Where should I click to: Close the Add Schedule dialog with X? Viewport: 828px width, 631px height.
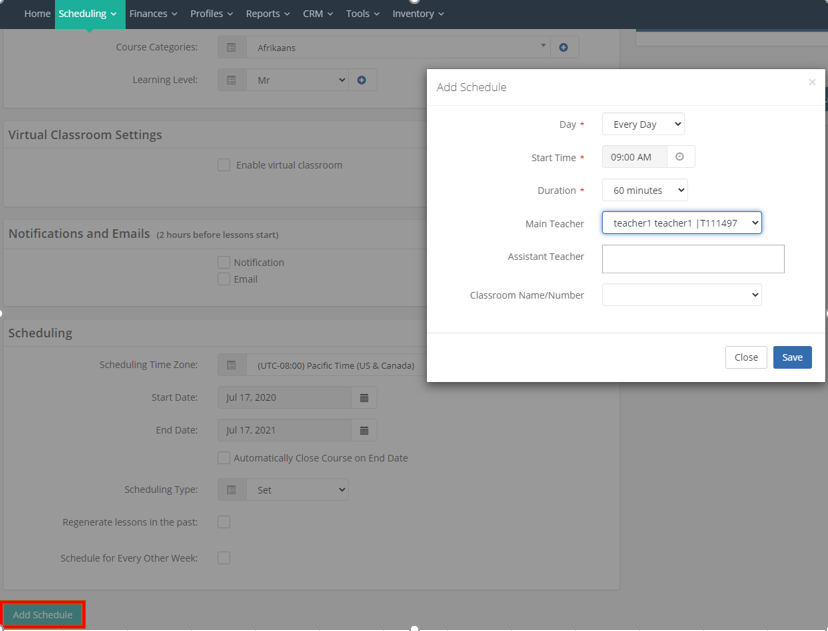click(x=812, y=83)
